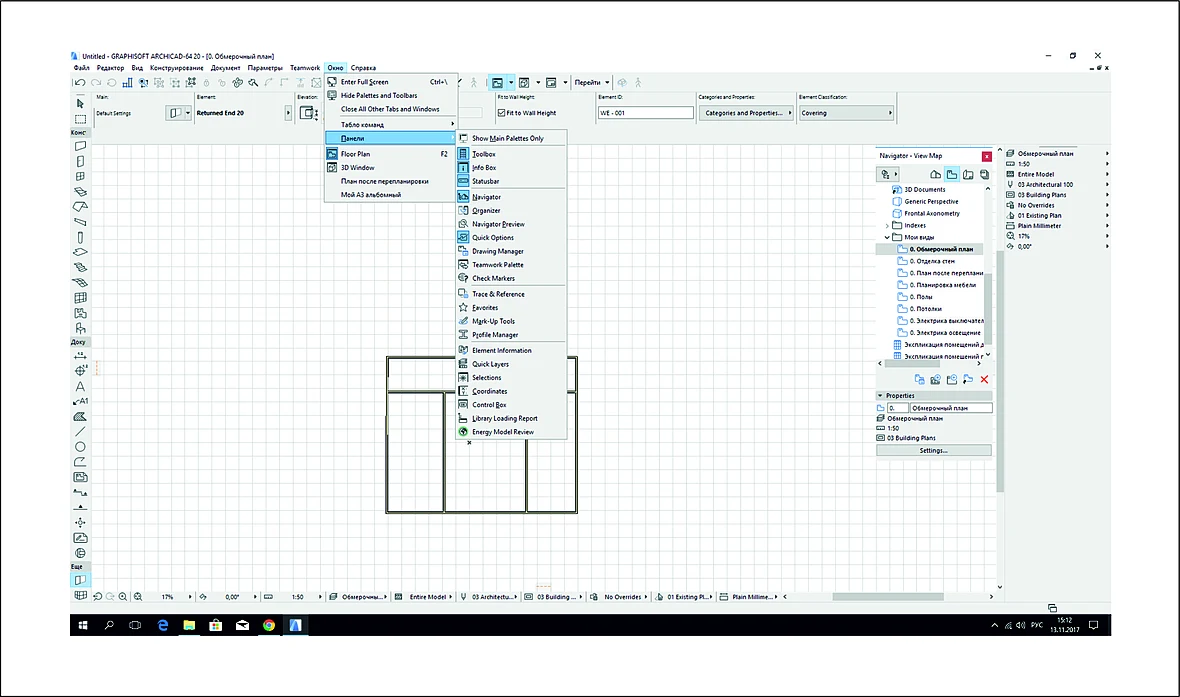Click the Element ID field WE - 001
The height and width of the screenshot is (697, 1180).
click(646, 113)
